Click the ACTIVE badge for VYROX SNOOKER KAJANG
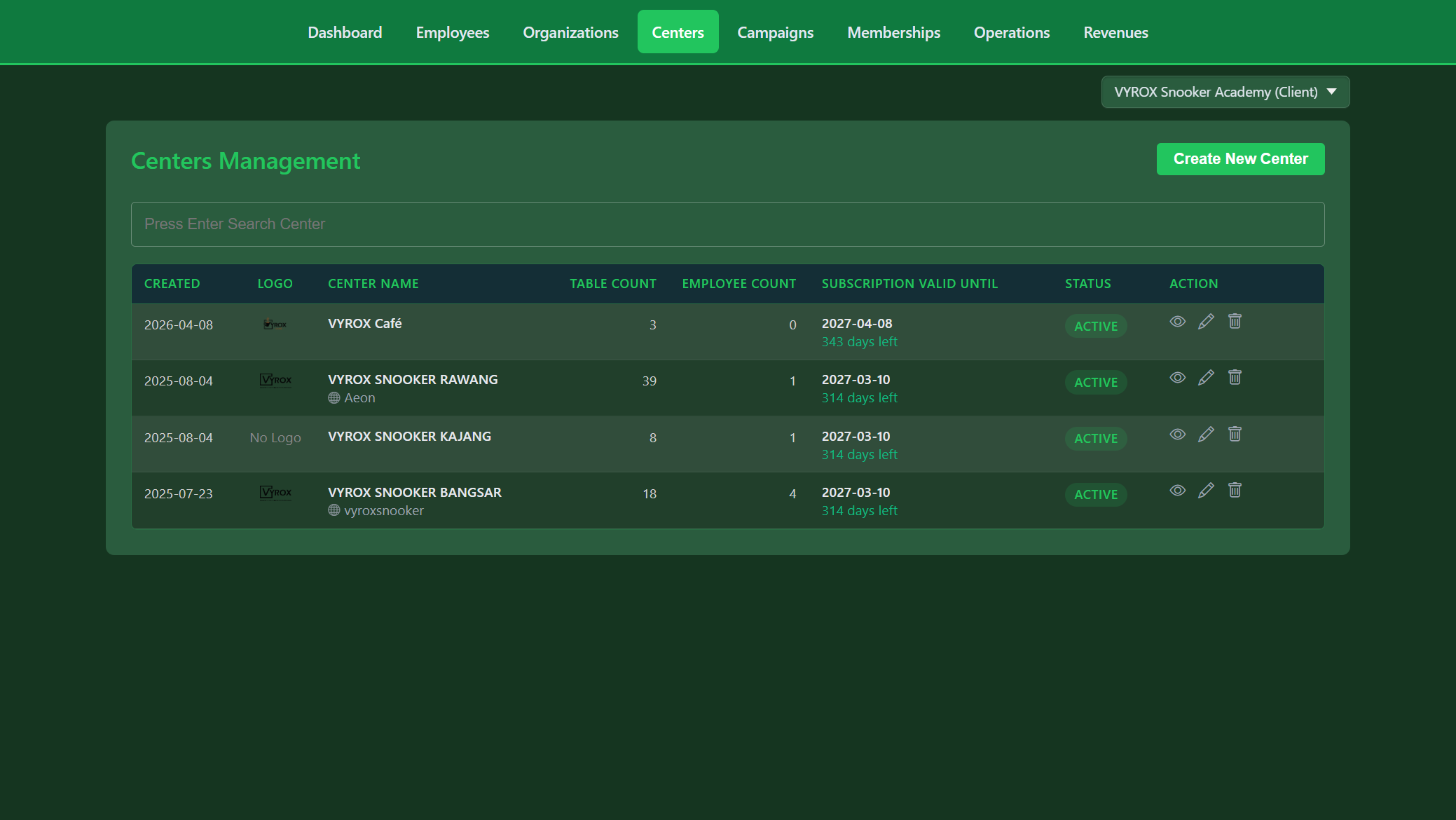This screenshot has width=1456, height=820. click(1096, 439)
